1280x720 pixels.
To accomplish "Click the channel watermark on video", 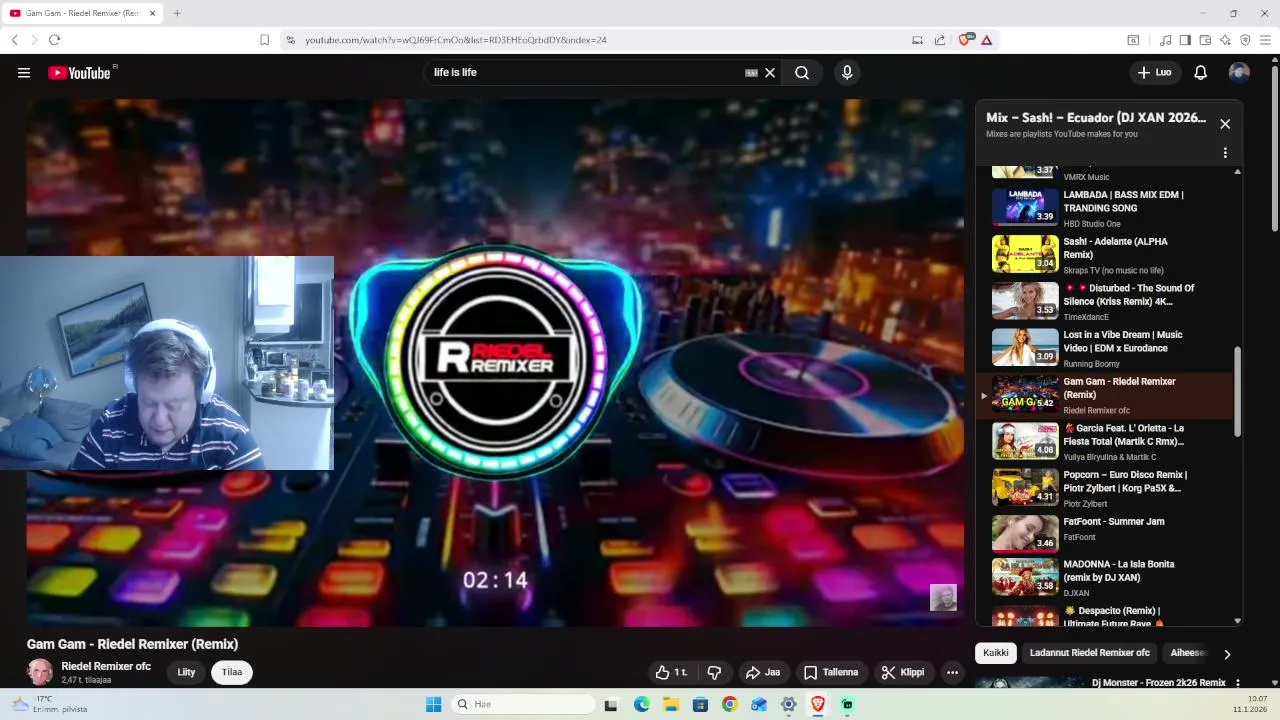I will point(943,597).
